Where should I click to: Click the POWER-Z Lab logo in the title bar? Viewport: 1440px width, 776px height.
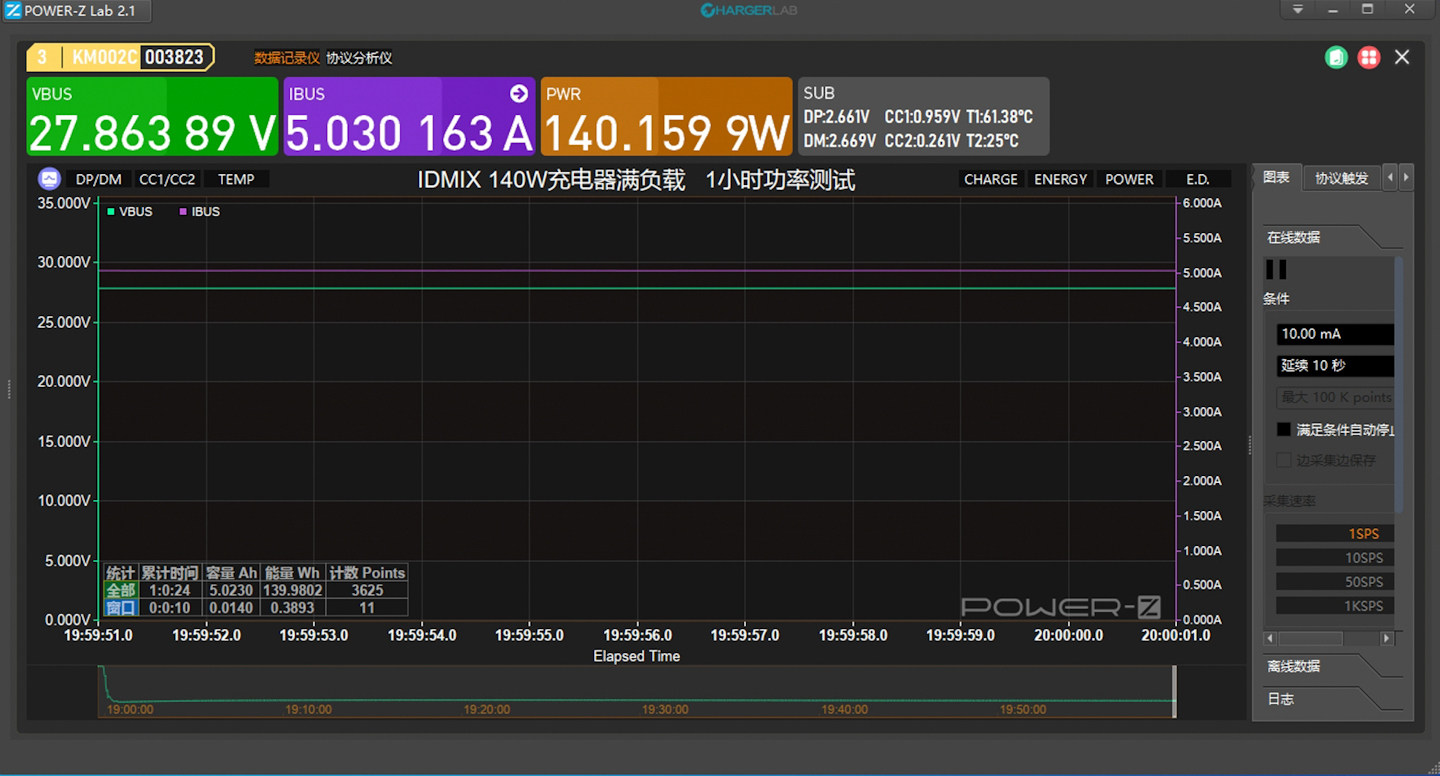(13, 10)
